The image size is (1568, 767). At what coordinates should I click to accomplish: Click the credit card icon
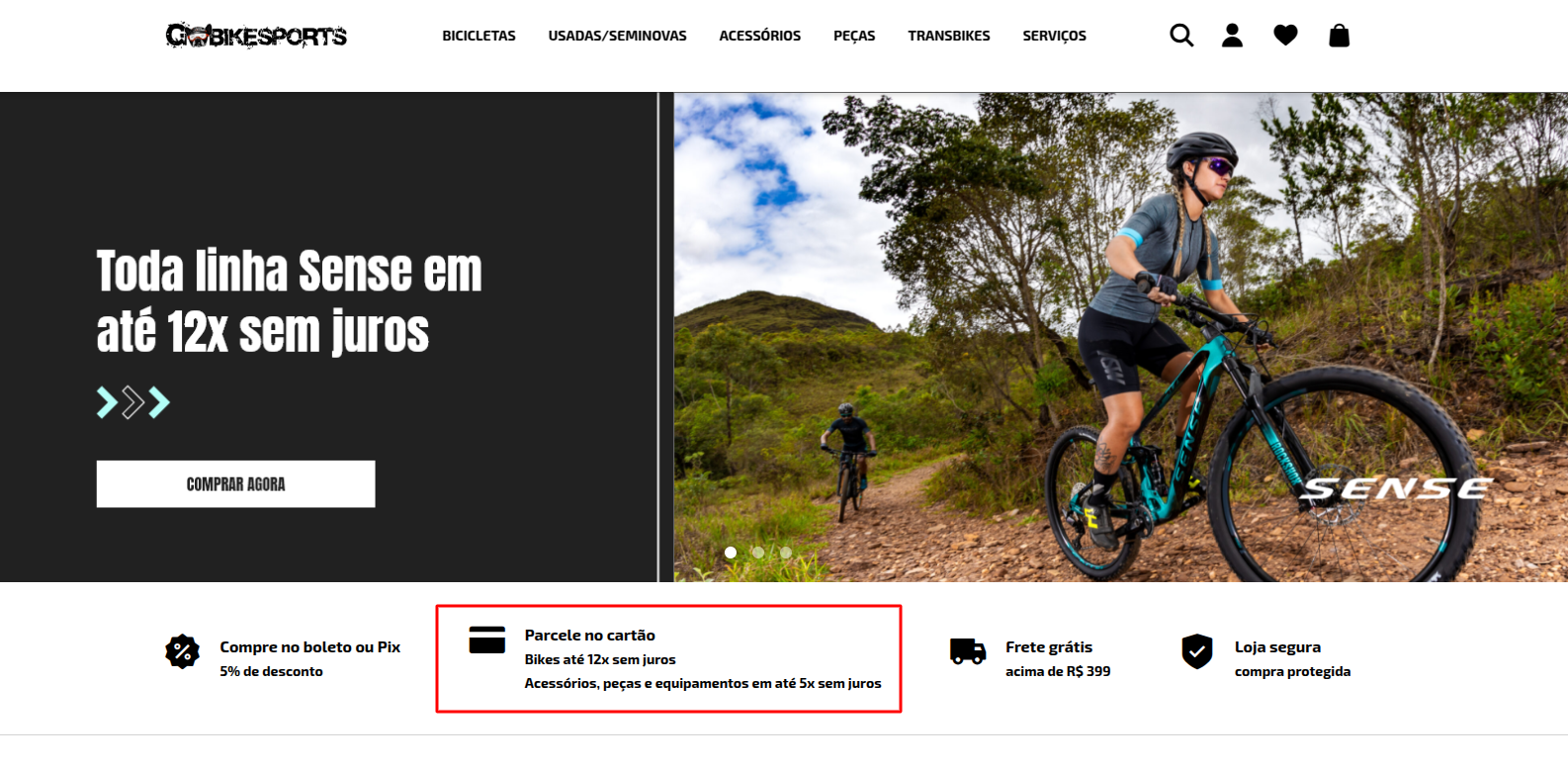tap(487, 639)
